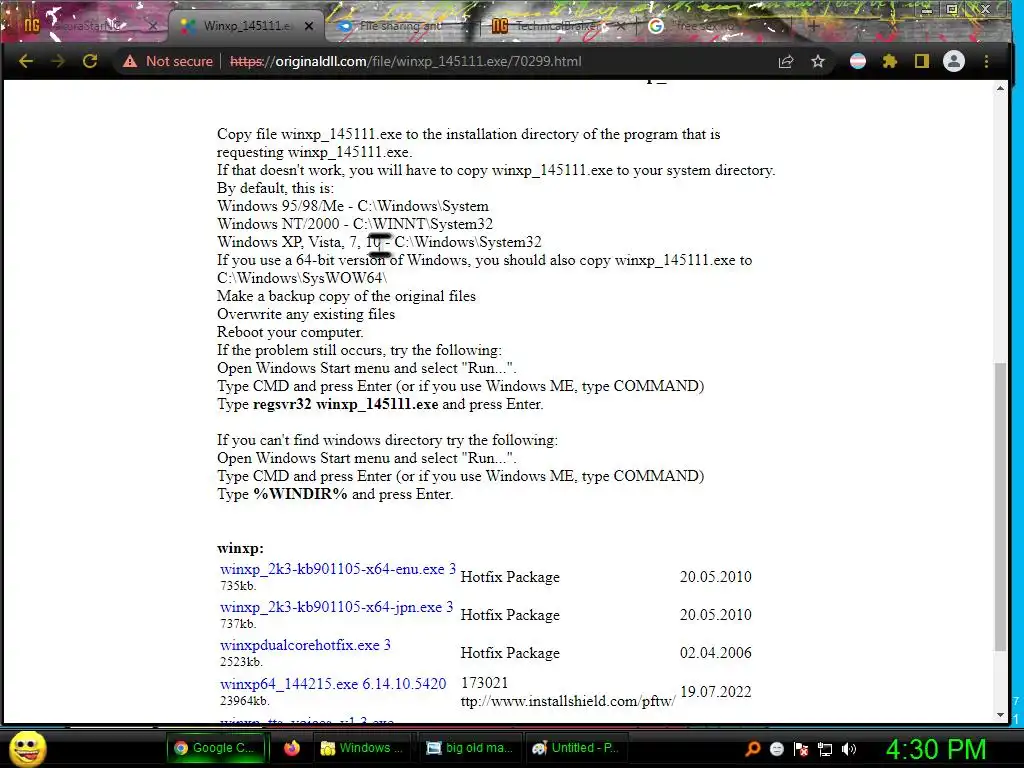This screenshot has height=768, width=1024.
Task: Reload the originaldll.com page
Action: click(90, 61)
